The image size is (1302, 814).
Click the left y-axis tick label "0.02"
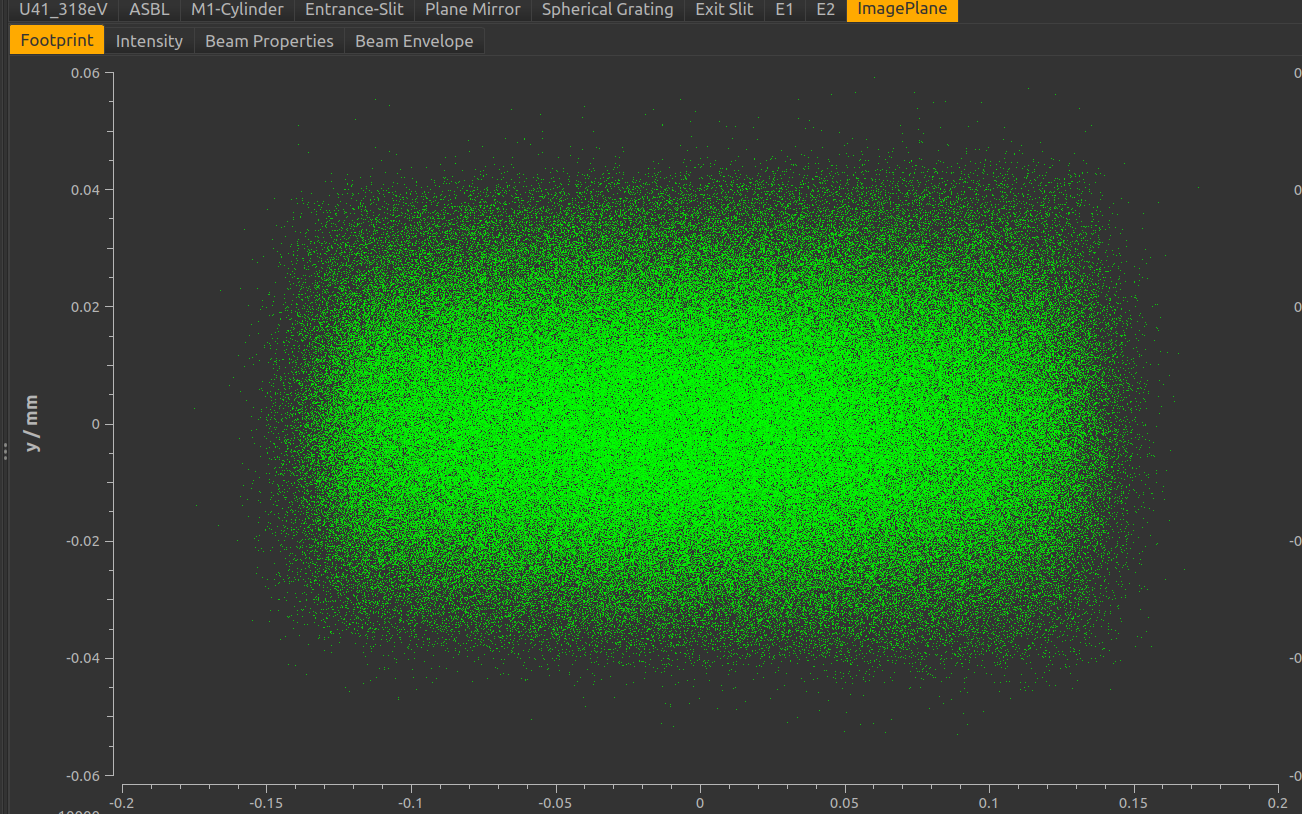click(84, 307)
